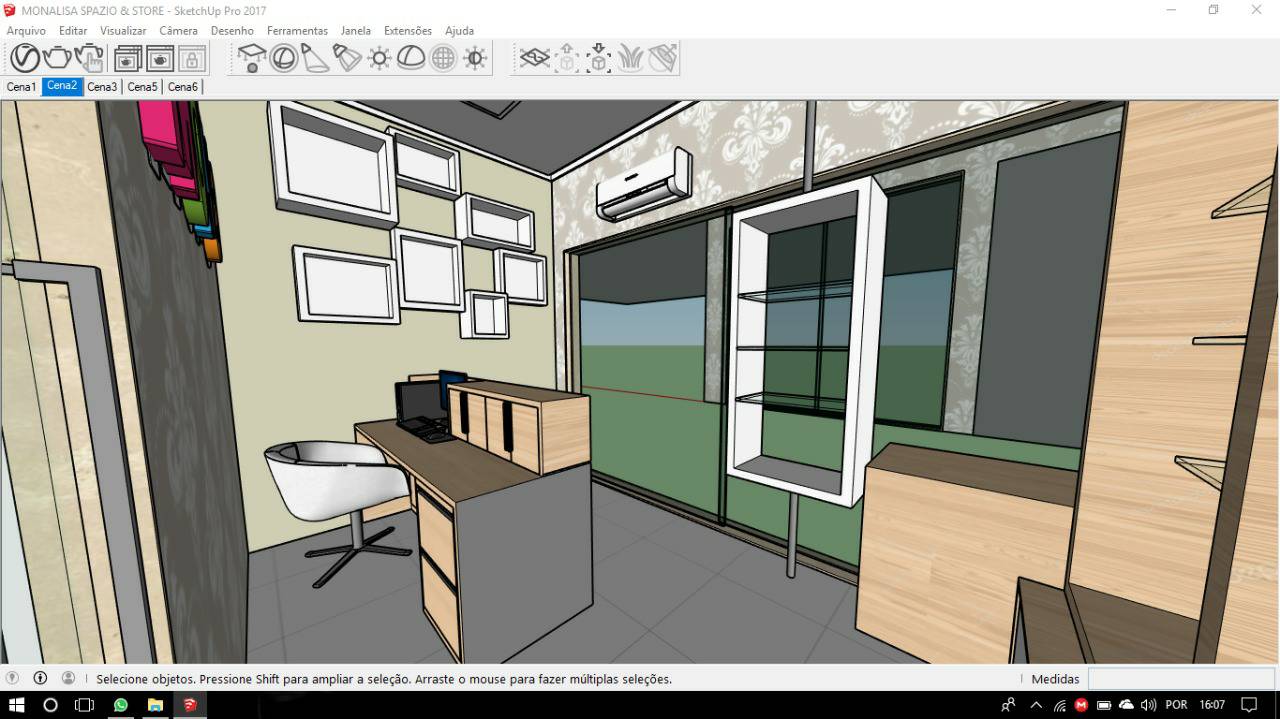Open the V-Ray Asset Editor icon
The height and width of the screenshot is (719, 1280).
click(x=25, y=58)
